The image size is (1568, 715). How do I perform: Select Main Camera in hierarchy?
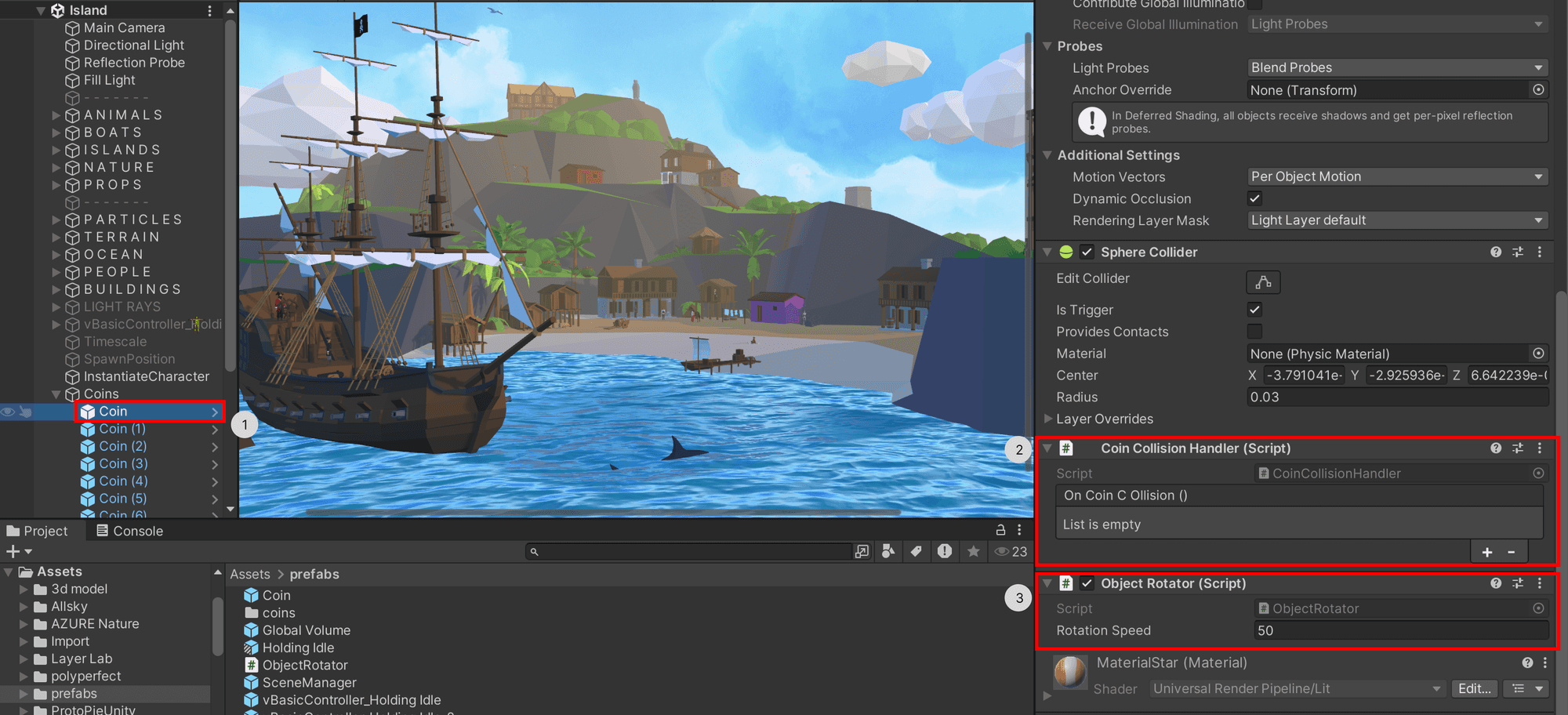[x=124, y=27]
